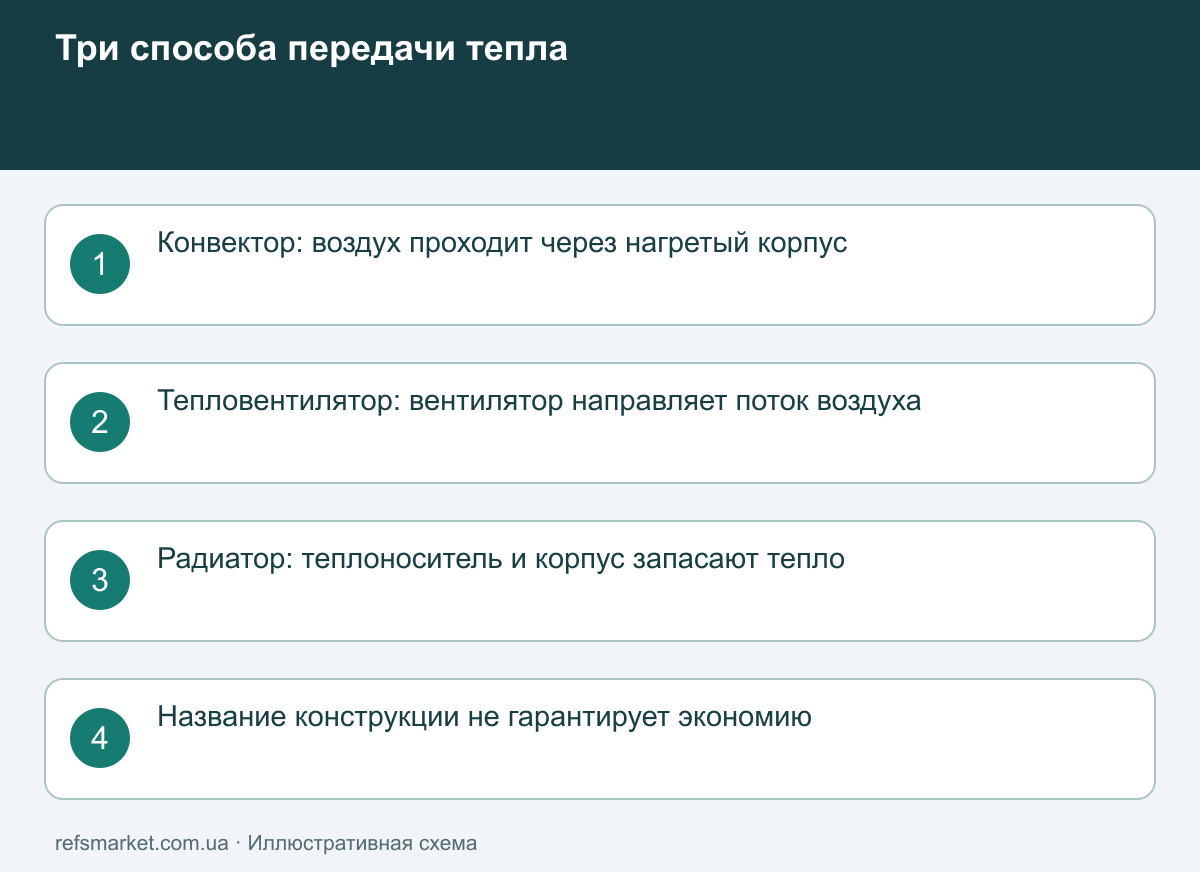Open the refsmarket.com.ua footer link
This screenshot has height=872, width=1200.
pyautogui.click(x=142, y=843)
